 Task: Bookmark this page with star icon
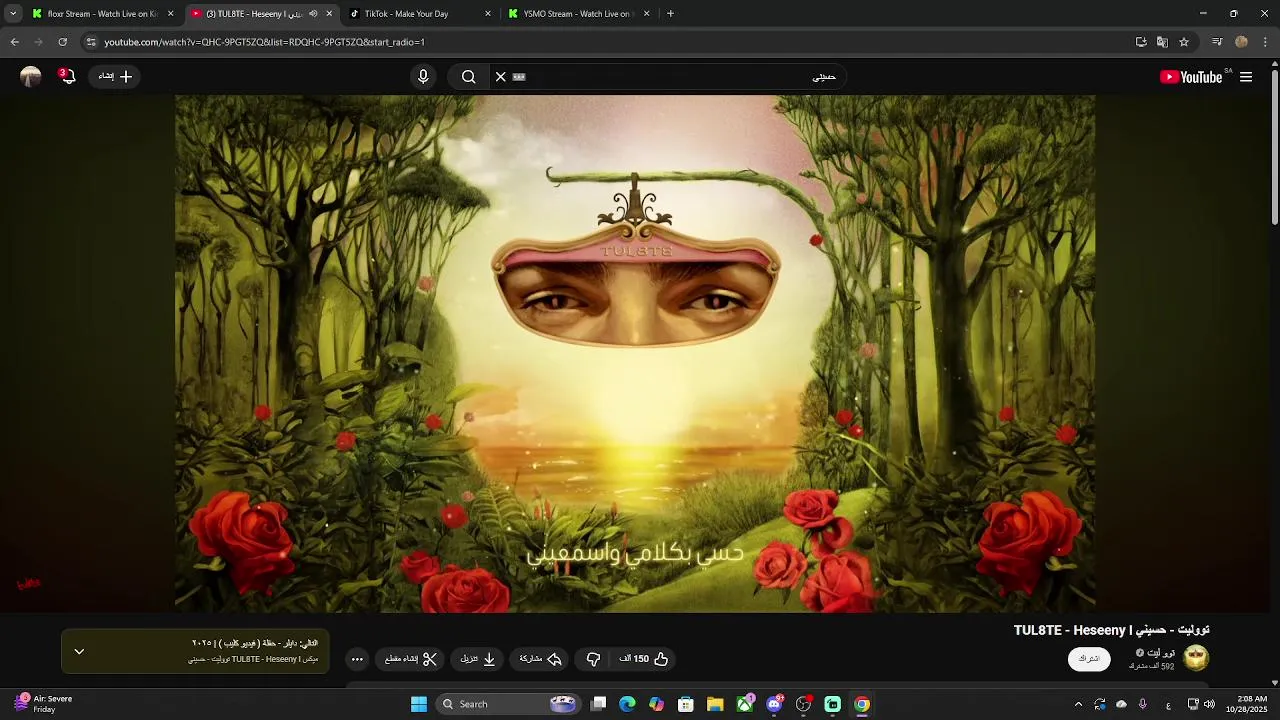[x=1184, y=42]
